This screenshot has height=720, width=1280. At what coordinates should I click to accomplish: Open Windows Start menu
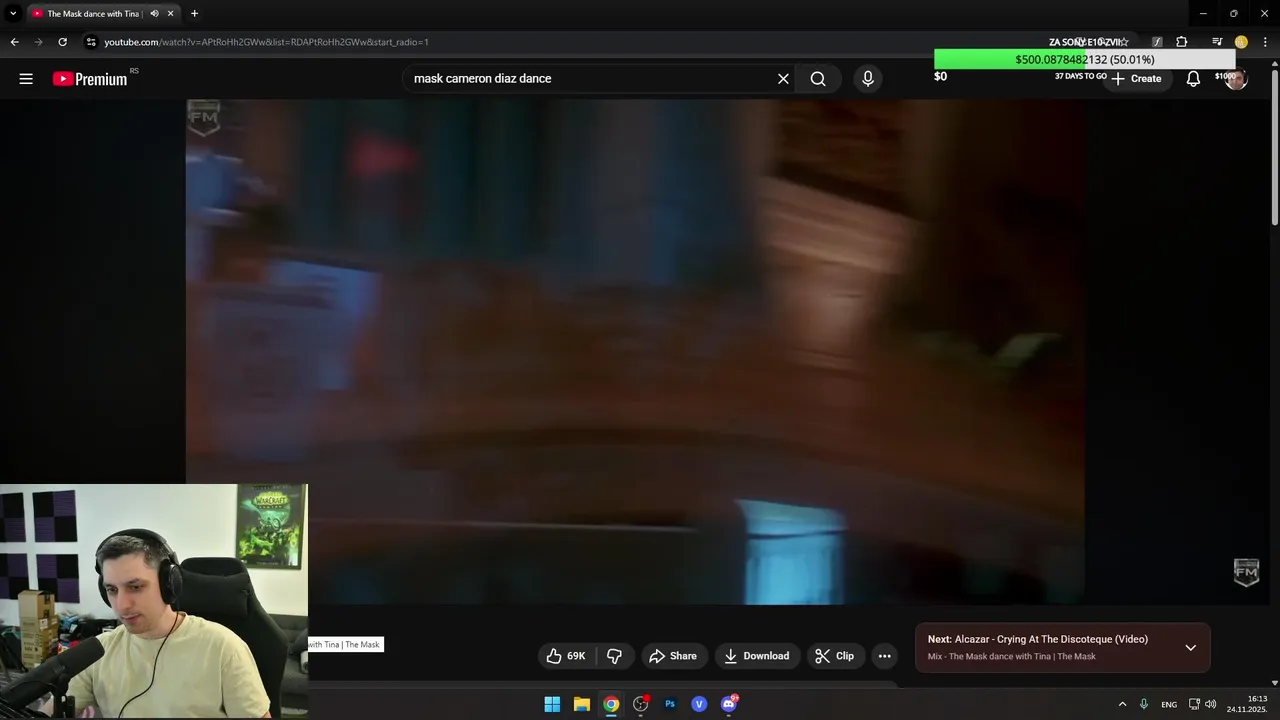[552, 704]
